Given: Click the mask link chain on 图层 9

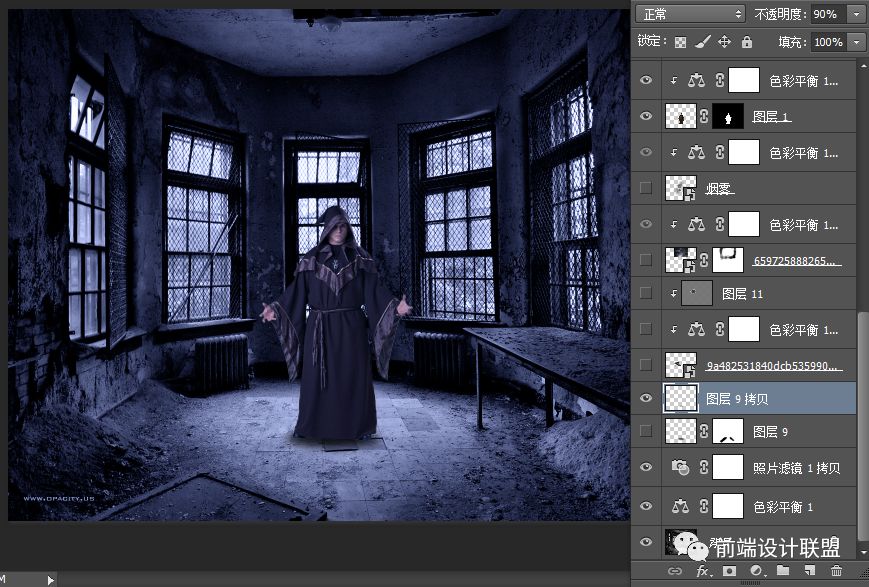Looking at the screenshot, I should click(704, 431).
